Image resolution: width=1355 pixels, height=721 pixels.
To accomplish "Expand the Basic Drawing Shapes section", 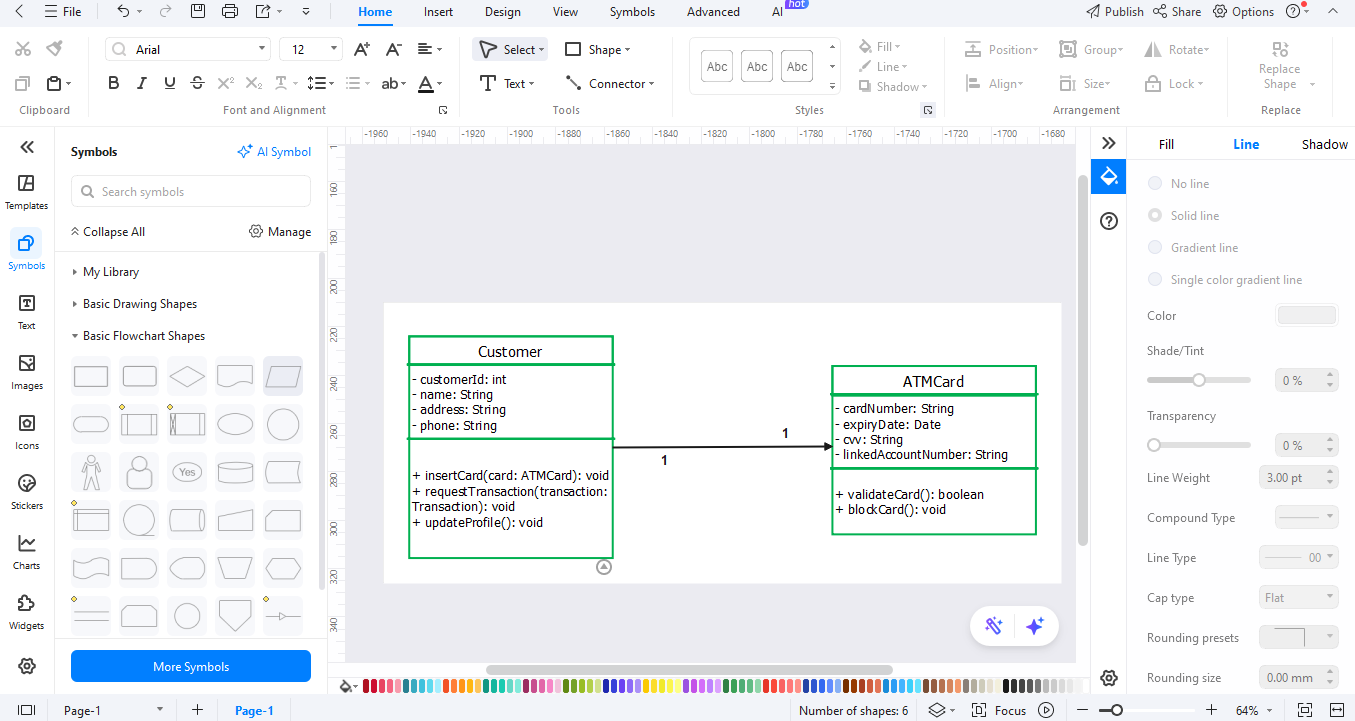I will 134,304.
